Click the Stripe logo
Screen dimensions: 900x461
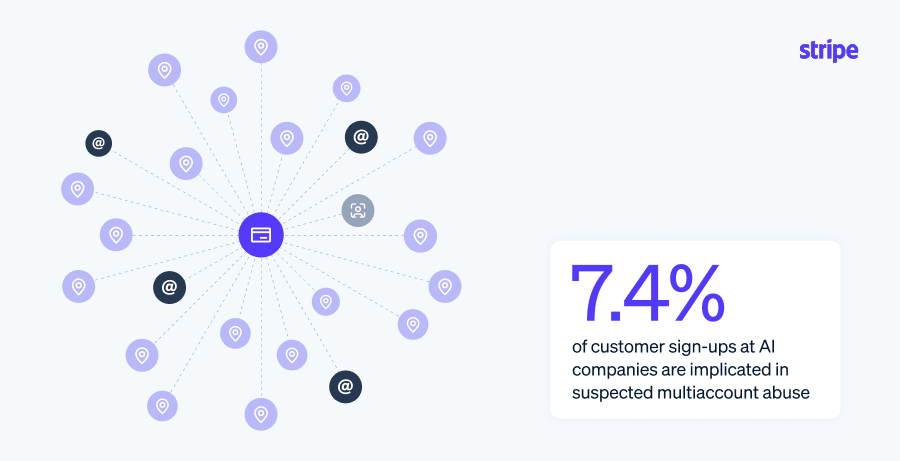829,51
